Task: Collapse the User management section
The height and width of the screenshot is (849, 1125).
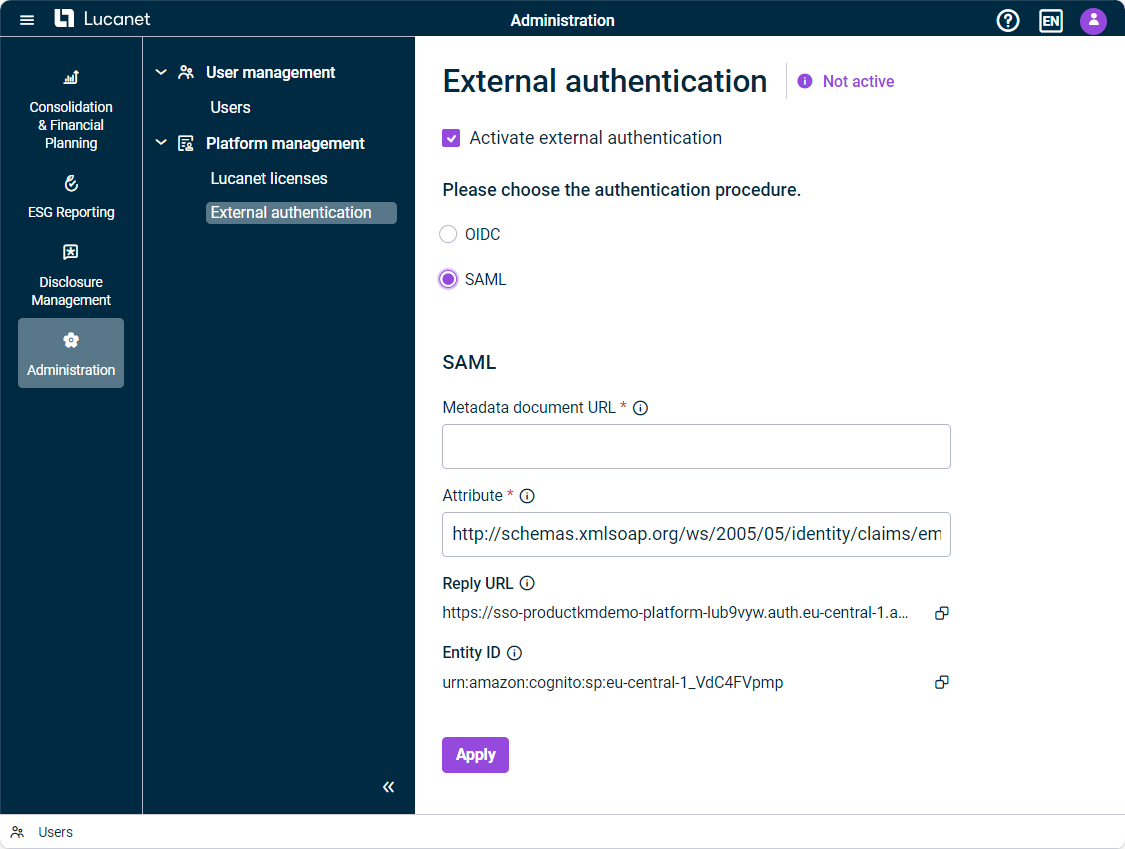Action: point(160,72)
